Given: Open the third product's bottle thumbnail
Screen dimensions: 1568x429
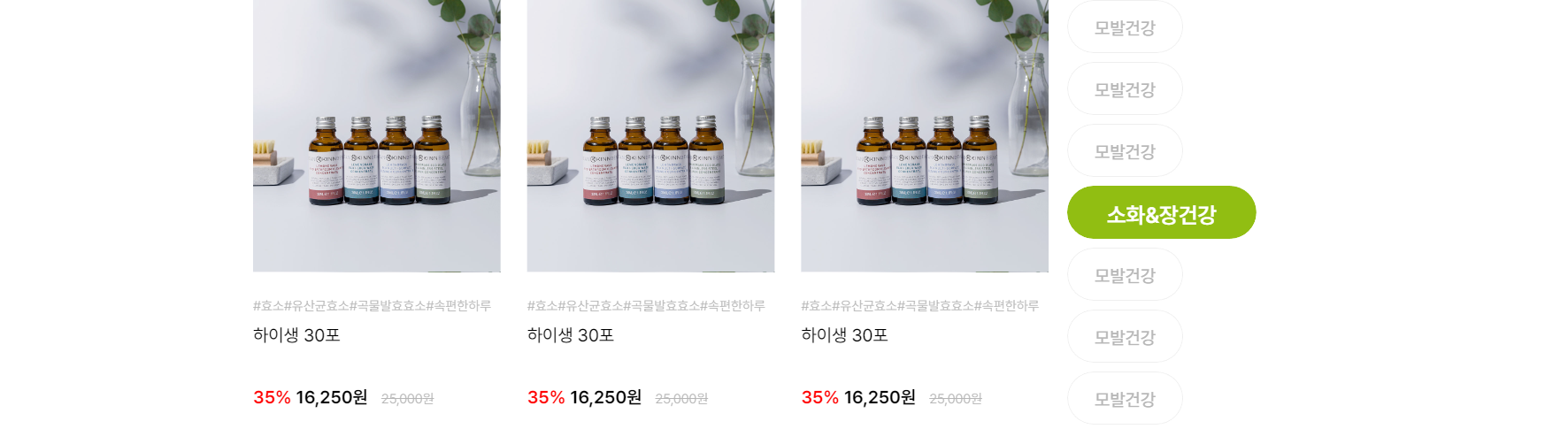Looking at the screenshot, I should tap(925, 135).
